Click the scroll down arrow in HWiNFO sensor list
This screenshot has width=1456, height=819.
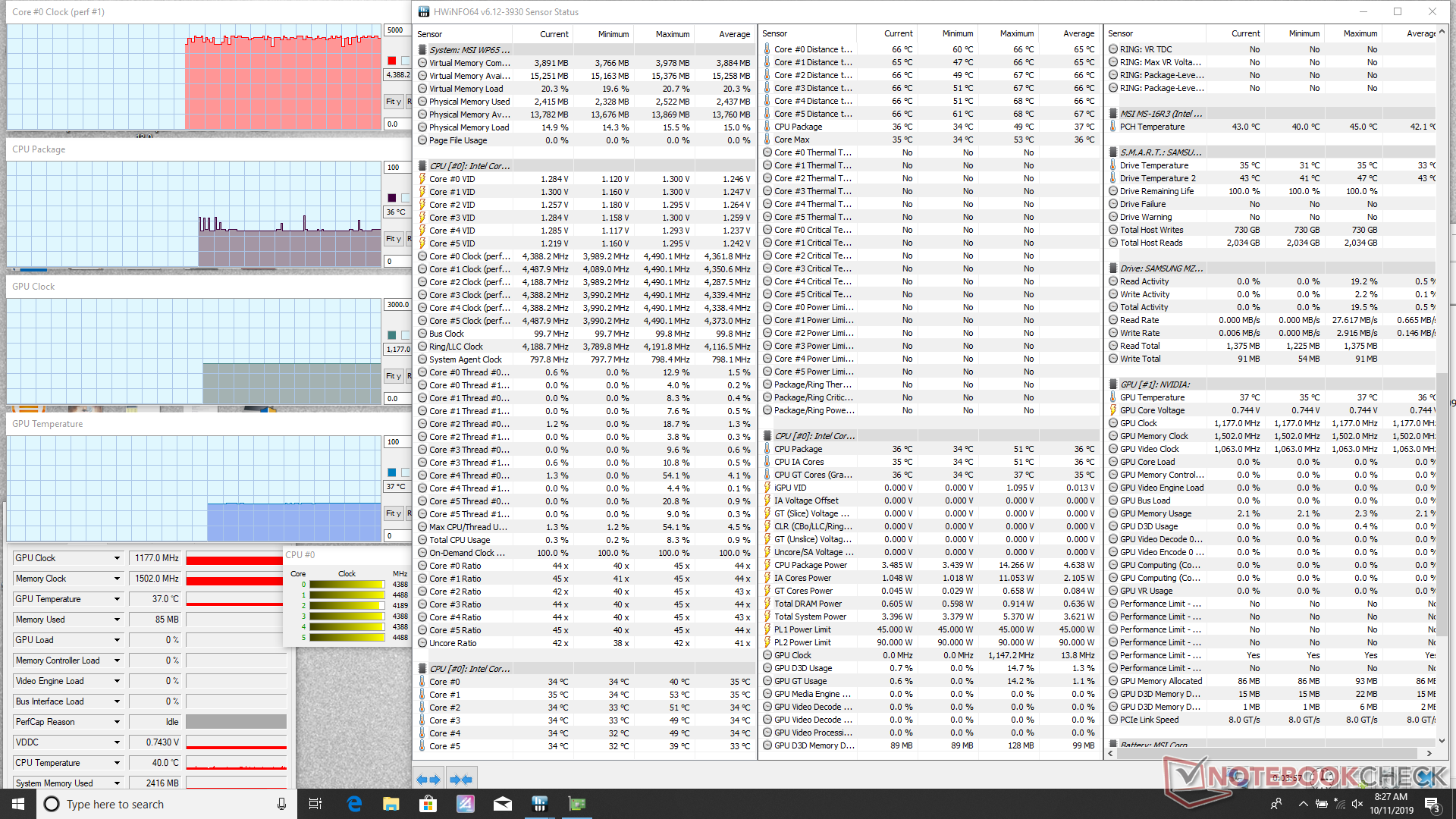(x=1442, y=741)
